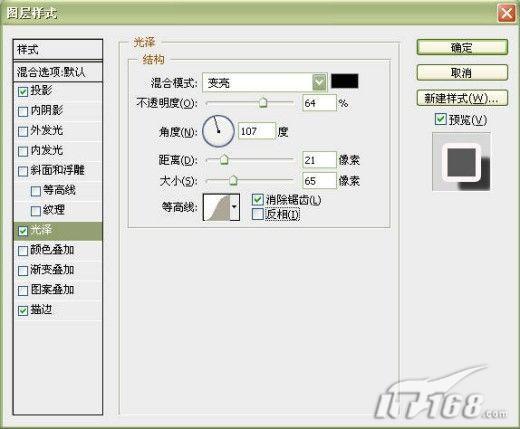
Task: Click the distance field showing 21
Action: point(319,160)
